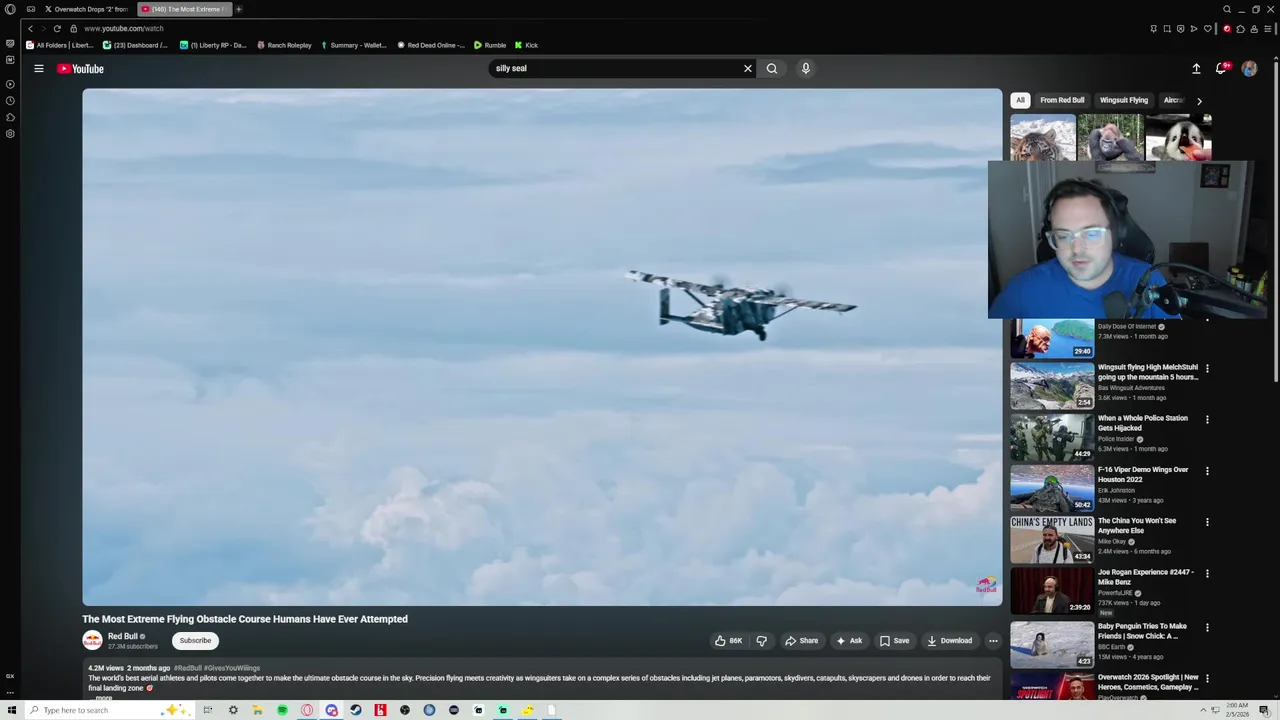Reload the page
This screenshot has height=720, width=1280.
click(x=57, y=28)
